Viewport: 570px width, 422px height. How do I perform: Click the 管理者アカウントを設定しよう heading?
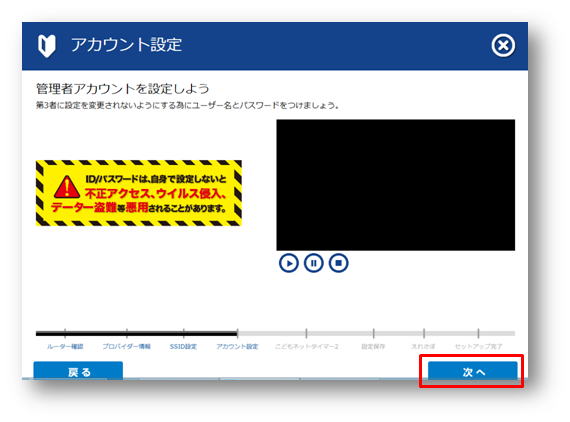[x=123, y=89]
